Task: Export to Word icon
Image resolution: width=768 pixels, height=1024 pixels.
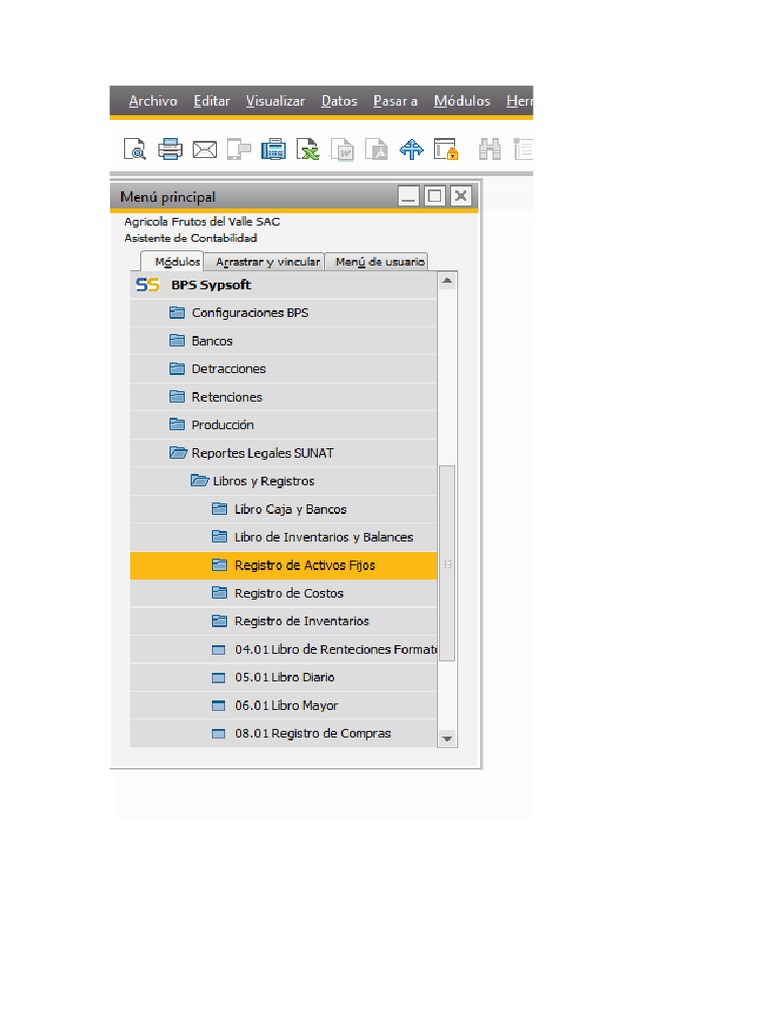Action: pyautogui.click(x=342, y=150)
